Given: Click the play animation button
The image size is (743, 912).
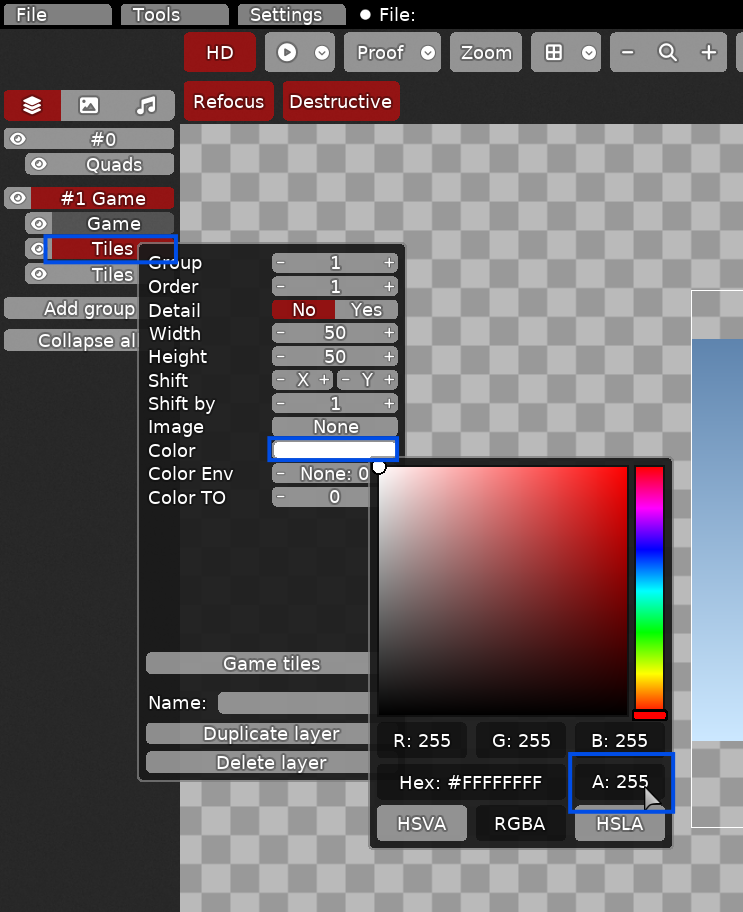Looking at the screenshot, I should (286, 52).
